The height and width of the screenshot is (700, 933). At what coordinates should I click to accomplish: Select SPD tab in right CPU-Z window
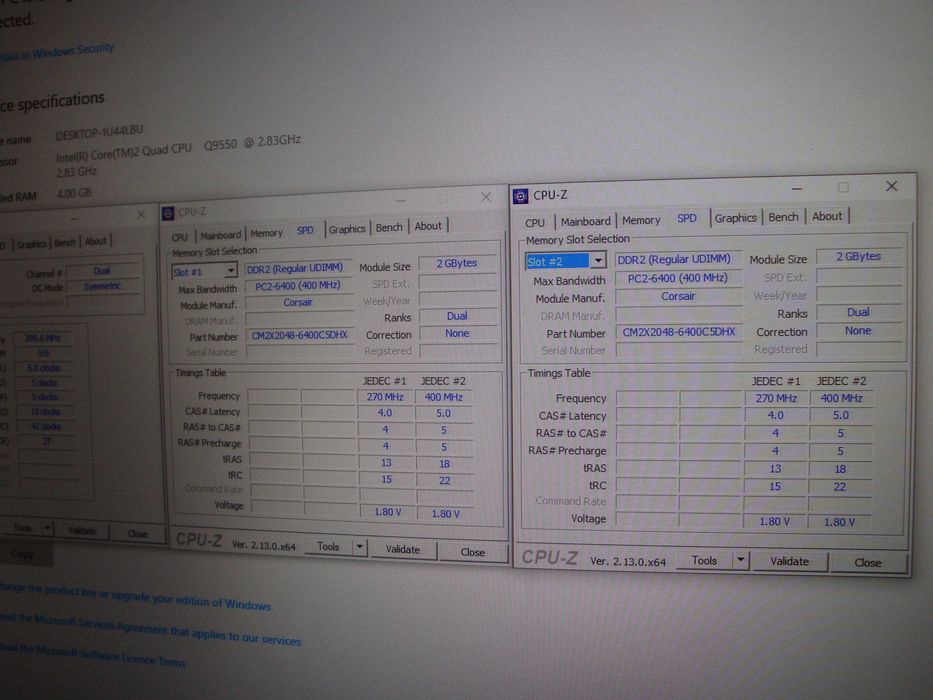coord(687,218)
